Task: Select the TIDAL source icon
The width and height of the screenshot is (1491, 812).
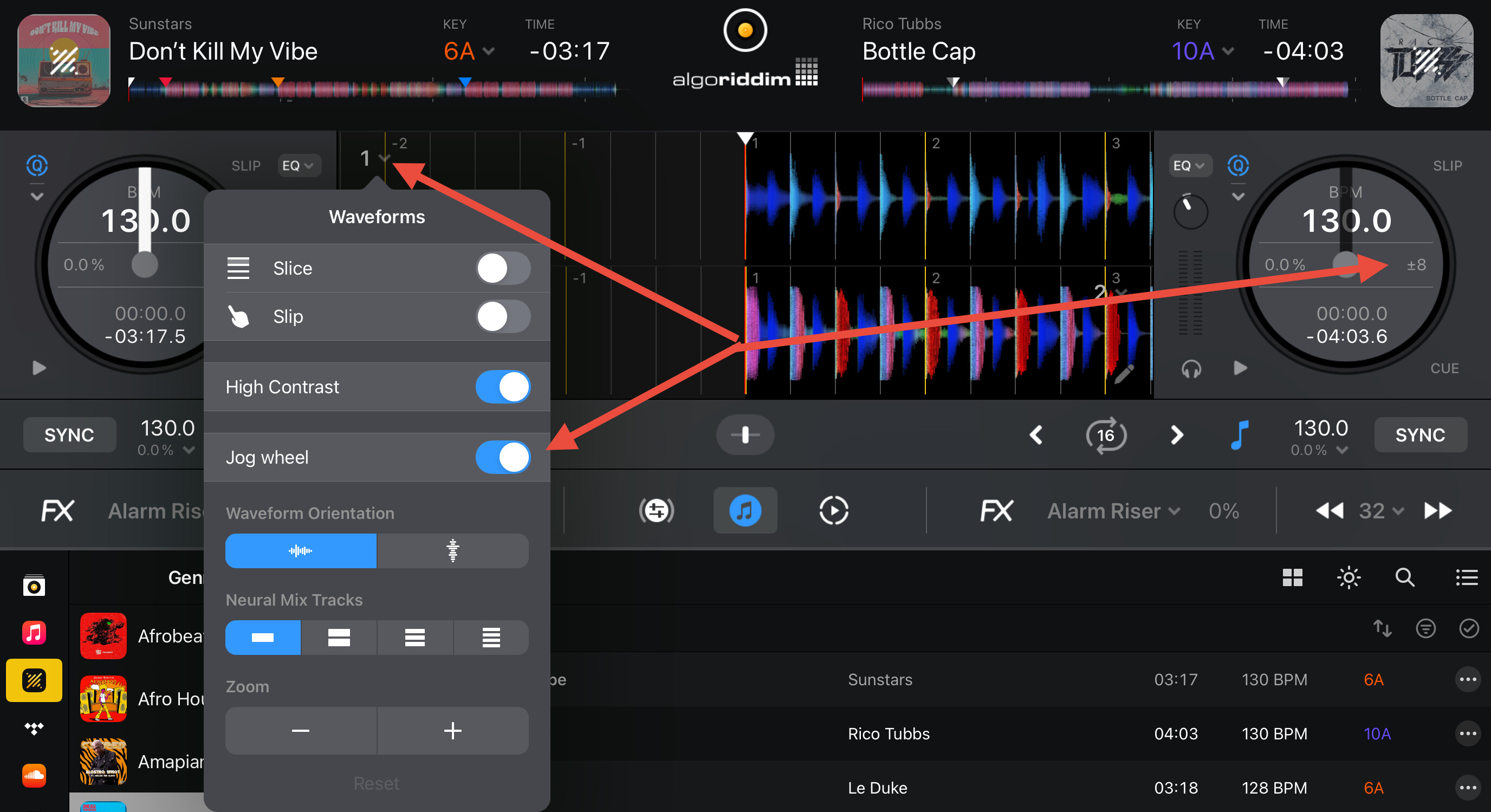Action: pos(34,728)
